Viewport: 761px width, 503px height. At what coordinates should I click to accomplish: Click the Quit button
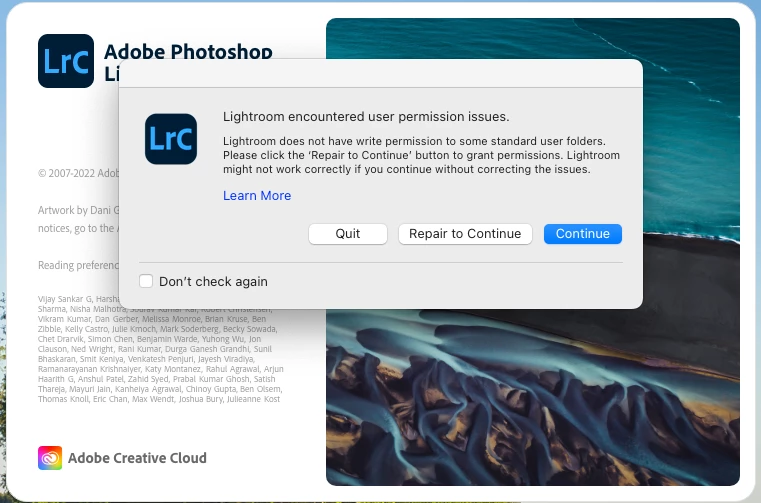click(x=347, y=234)
